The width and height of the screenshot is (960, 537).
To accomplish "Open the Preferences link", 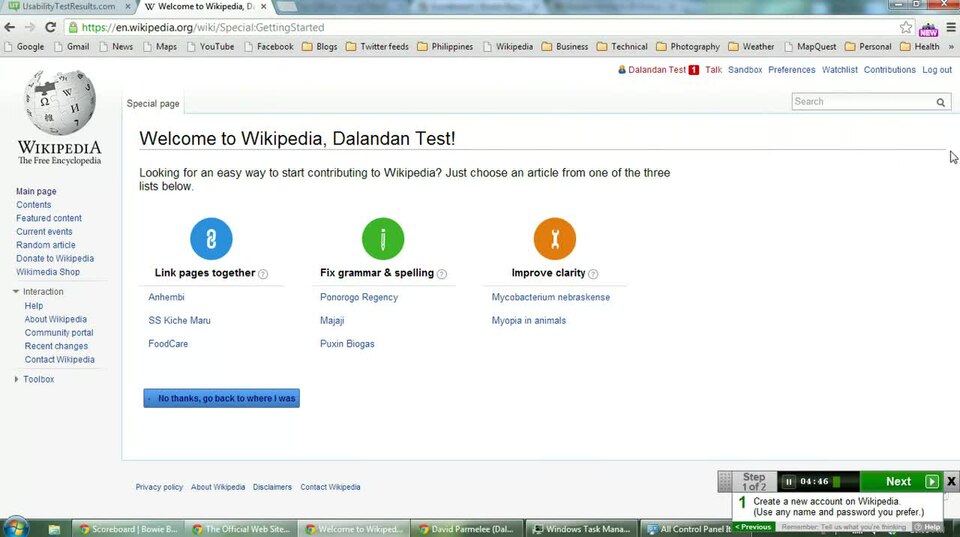I will pos(792,70).
